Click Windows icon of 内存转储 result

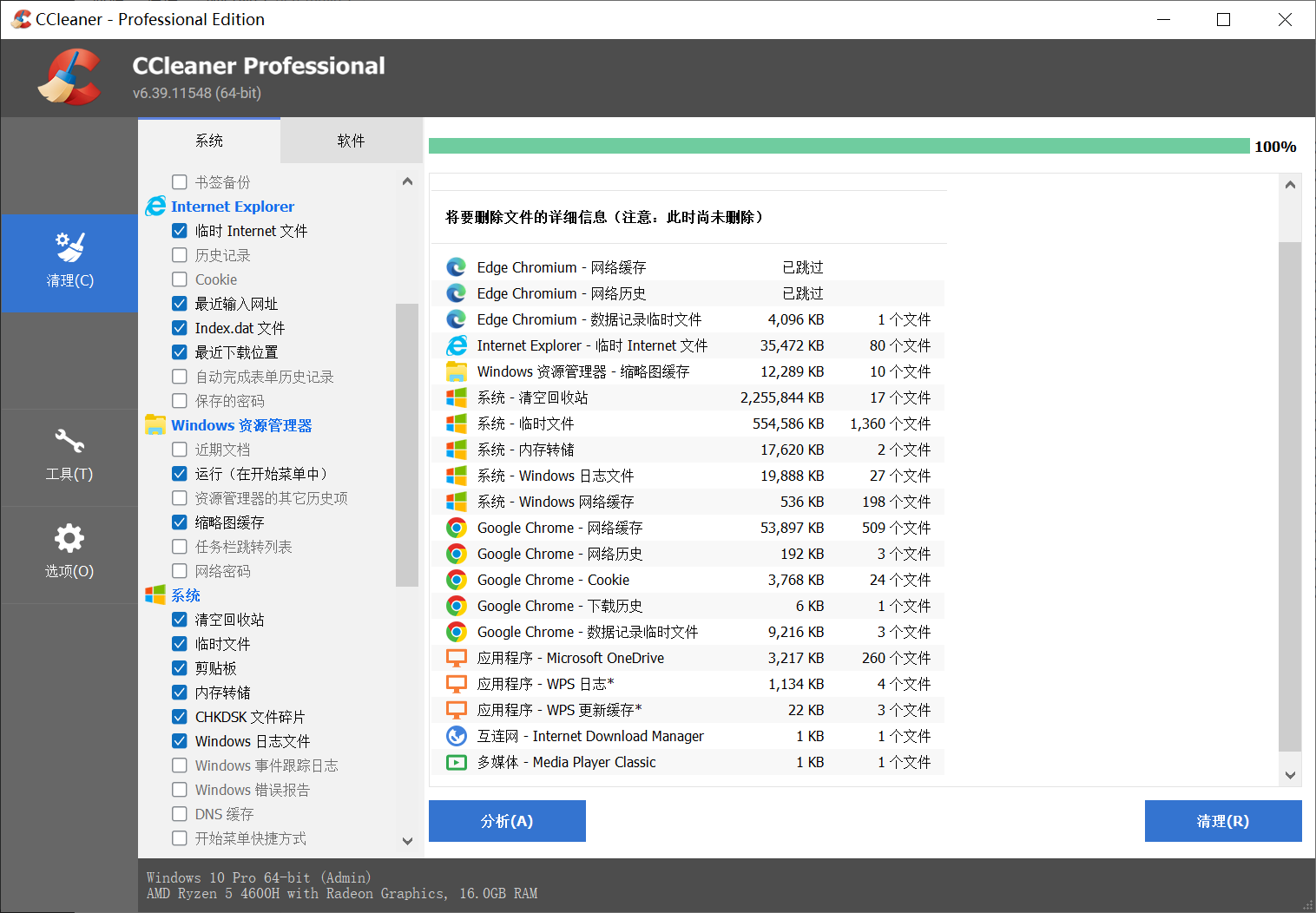[457, 450]
